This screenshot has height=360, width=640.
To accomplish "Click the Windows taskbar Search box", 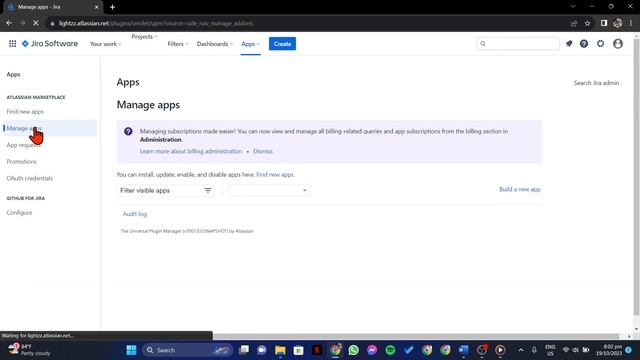I will coord(188,350).
